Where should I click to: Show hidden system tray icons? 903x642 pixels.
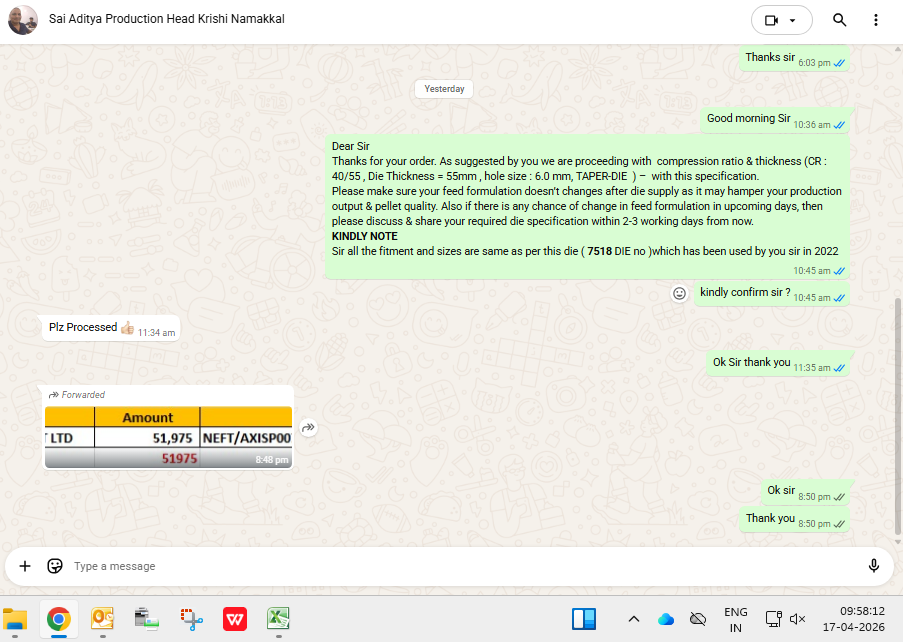click(x=633, y=619)
